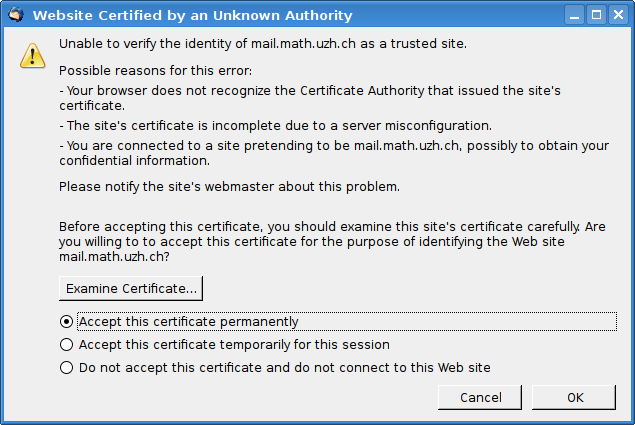Click the 'server misconfiguration' reason line
635x425 pixels.
point(275,126)
